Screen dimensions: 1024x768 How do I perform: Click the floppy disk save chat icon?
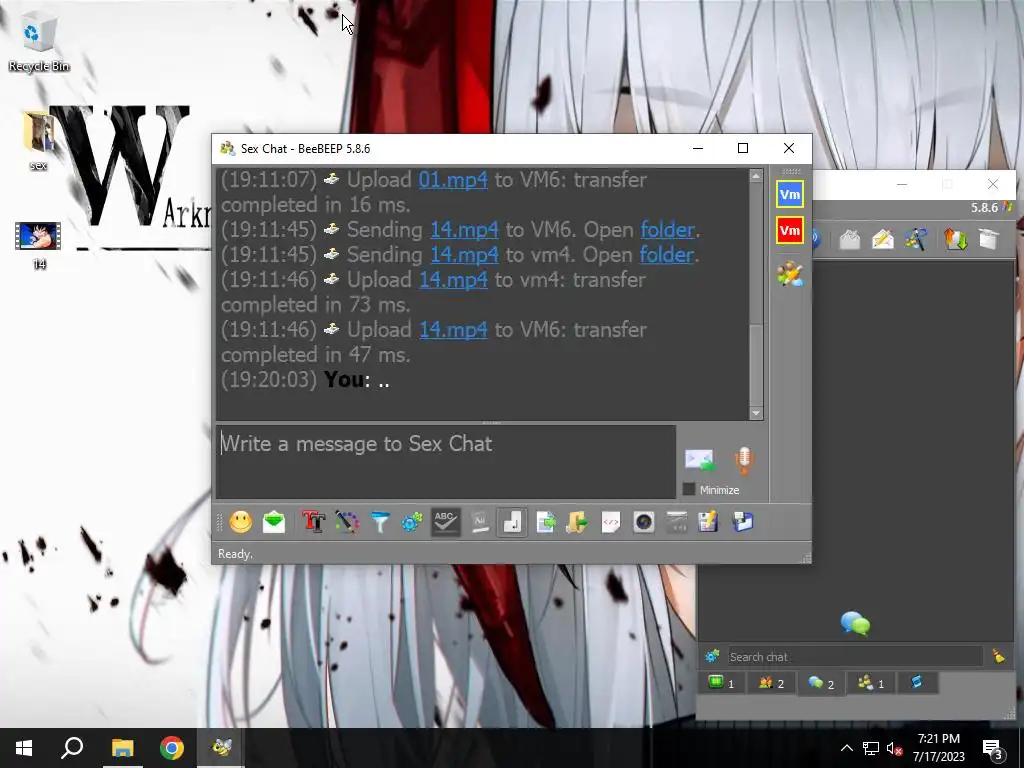(x=709, y=522)
